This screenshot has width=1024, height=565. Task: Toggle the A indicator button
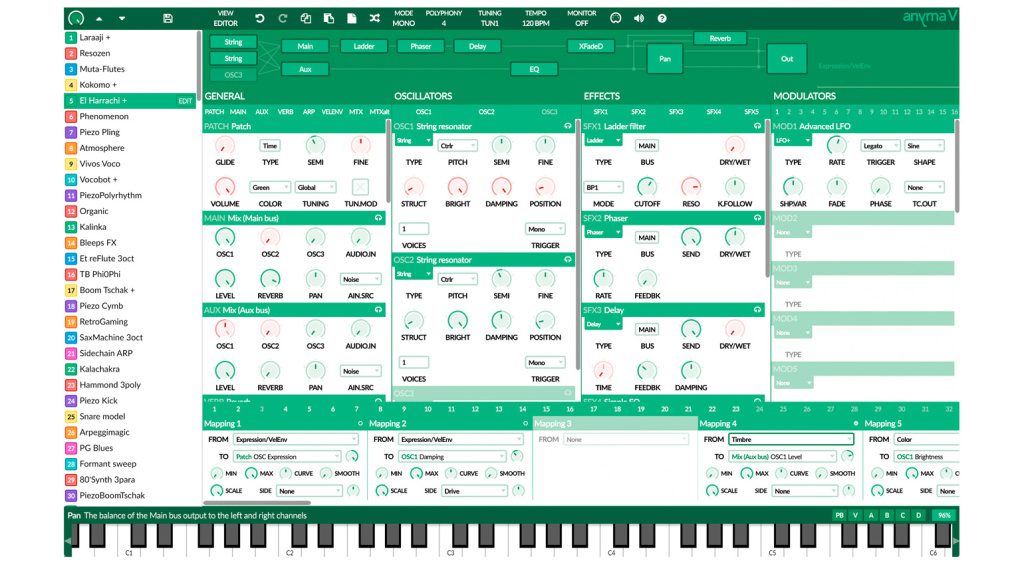click(x=871, y=515)
